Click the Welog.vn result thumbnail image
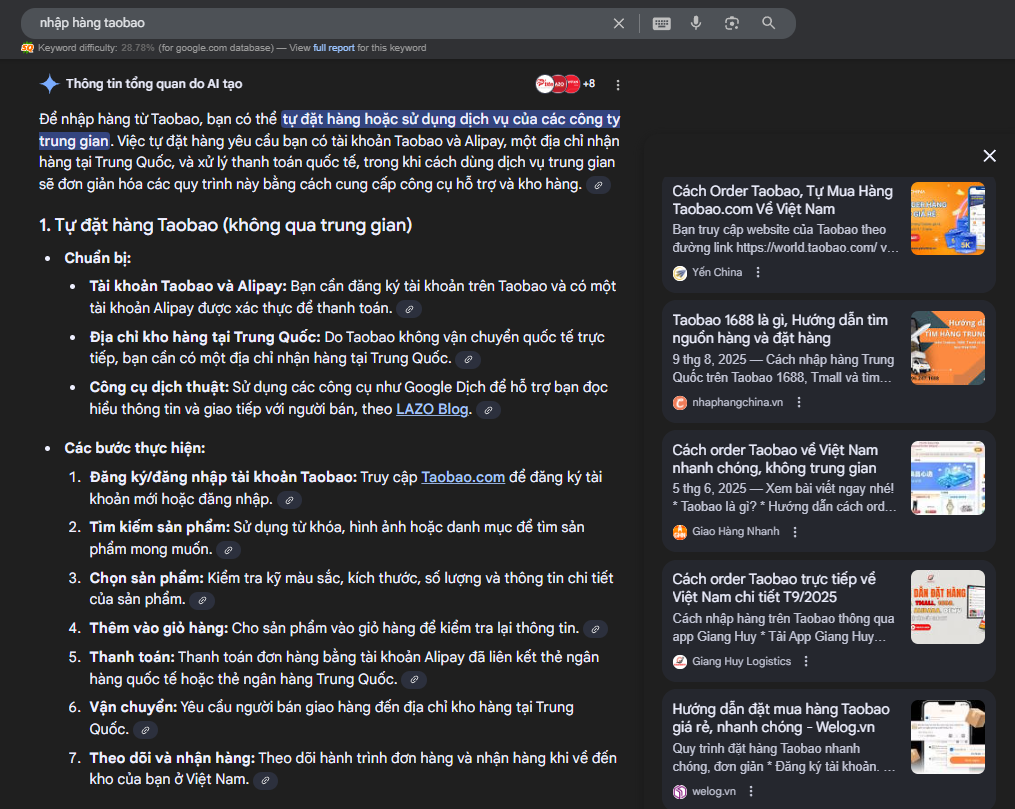The width and height of the screenshot is (1015, 809). click(x=947, y=736)
